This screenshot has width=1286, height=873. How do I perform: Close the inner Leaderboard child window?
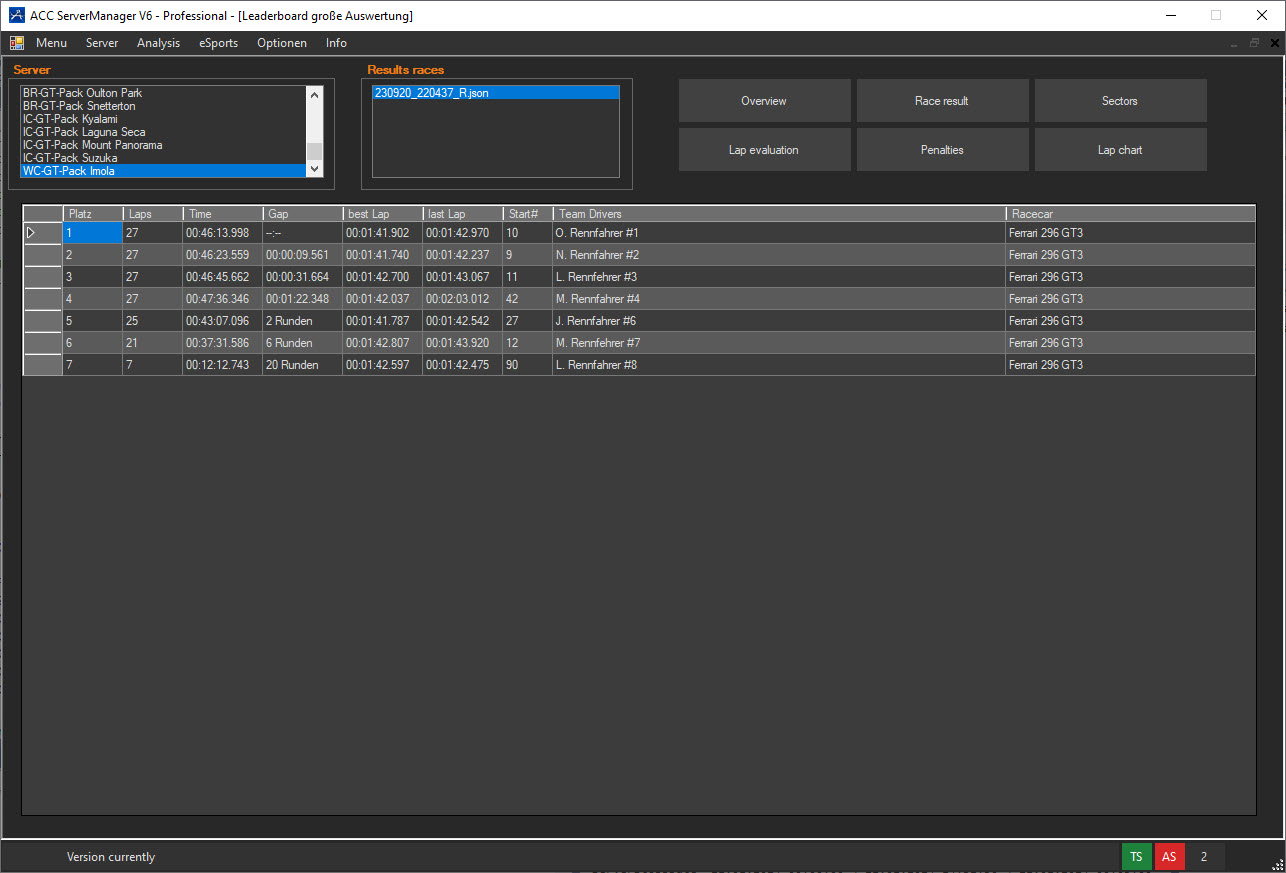click(1274, 43)
